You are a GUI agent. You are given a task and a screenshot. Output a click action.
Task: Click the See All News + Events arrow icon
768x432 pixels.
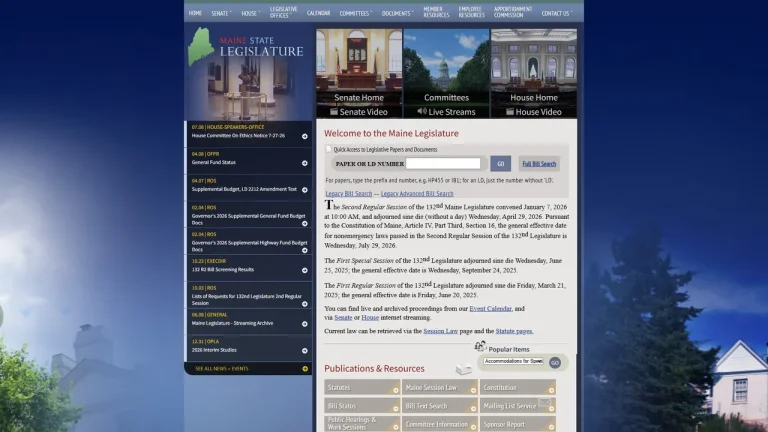(305, 369)
